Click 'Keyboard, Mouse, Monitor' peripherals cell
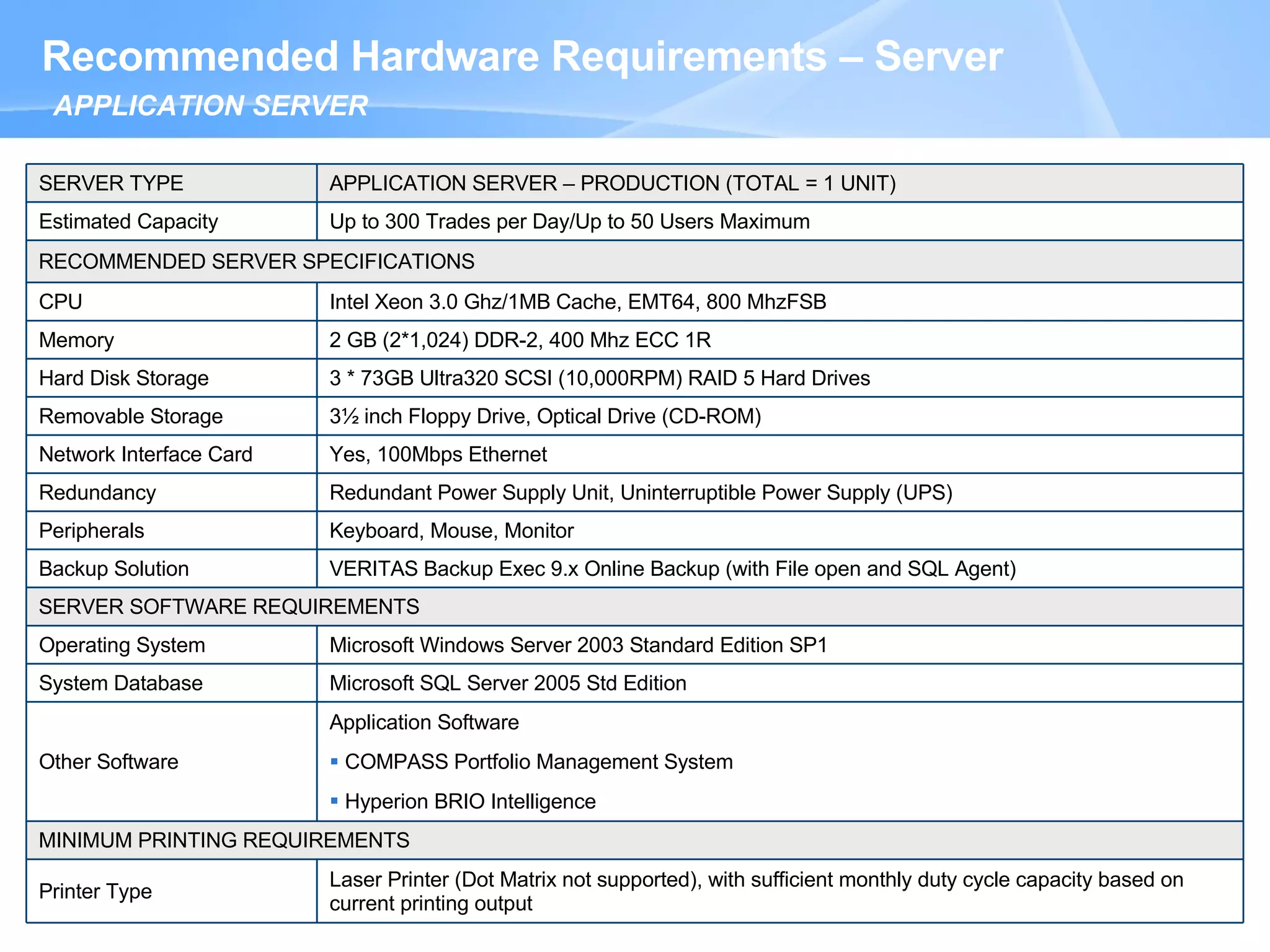The width and height of the screenshot is (1270, 952). (451, 531)
